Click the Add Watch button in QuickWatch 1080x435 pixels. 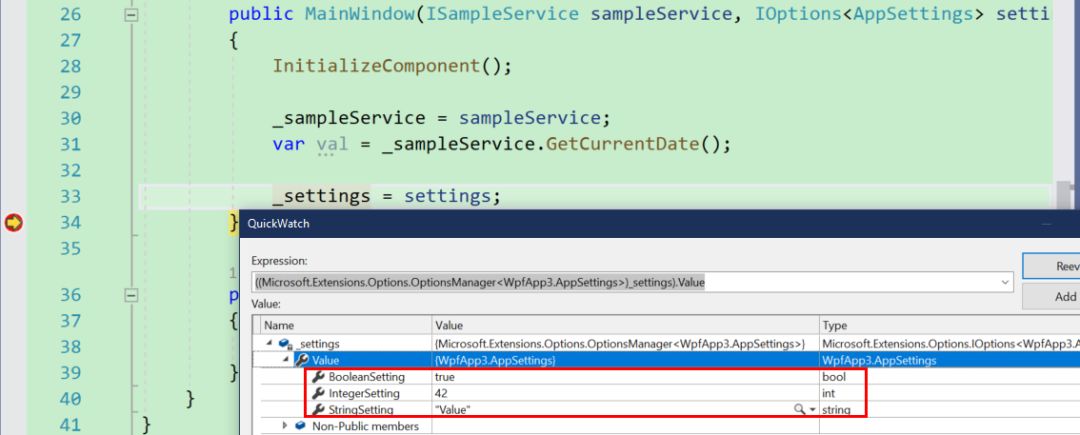point(1051,297)
